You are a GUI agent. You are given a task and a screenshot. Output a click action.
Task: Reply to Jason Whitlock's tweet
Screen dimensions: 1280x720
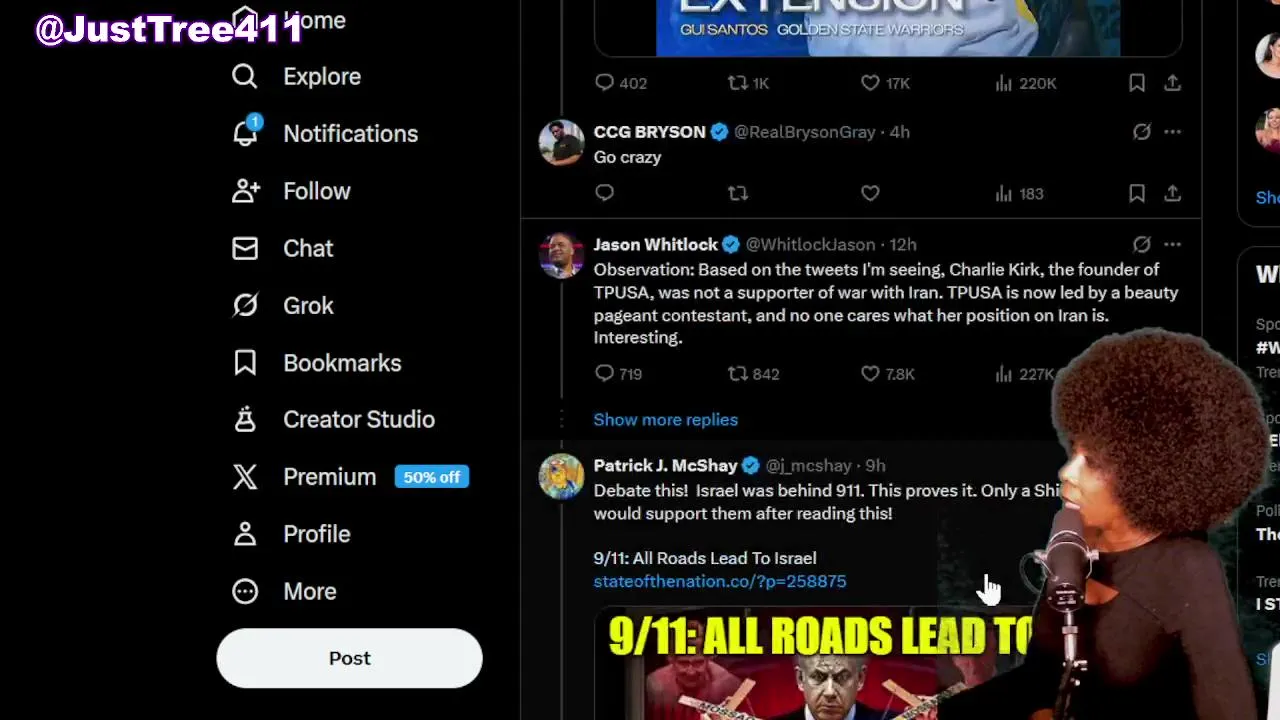(x=604, y=373)
